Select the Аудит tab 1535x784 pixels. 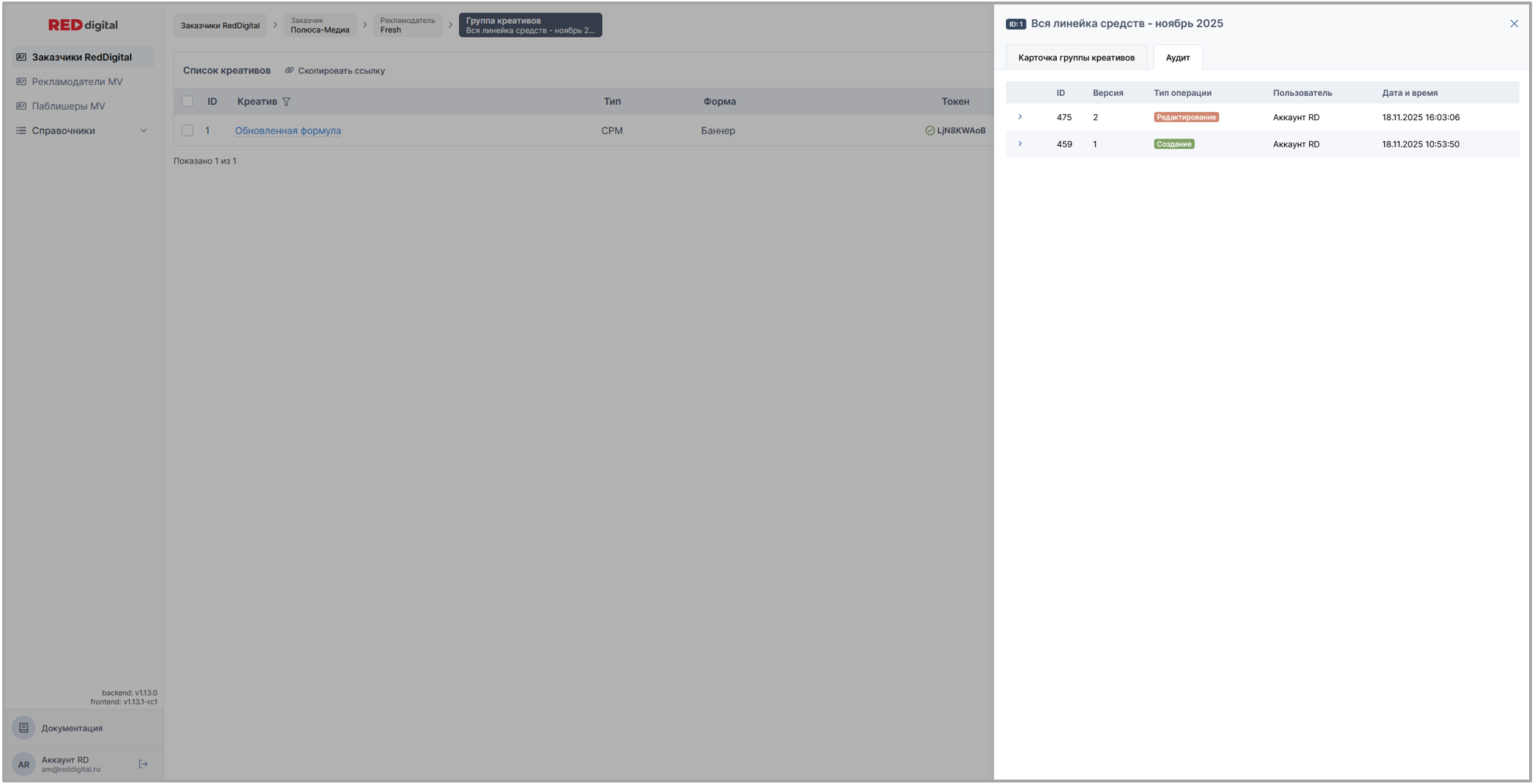point(1177,58)
